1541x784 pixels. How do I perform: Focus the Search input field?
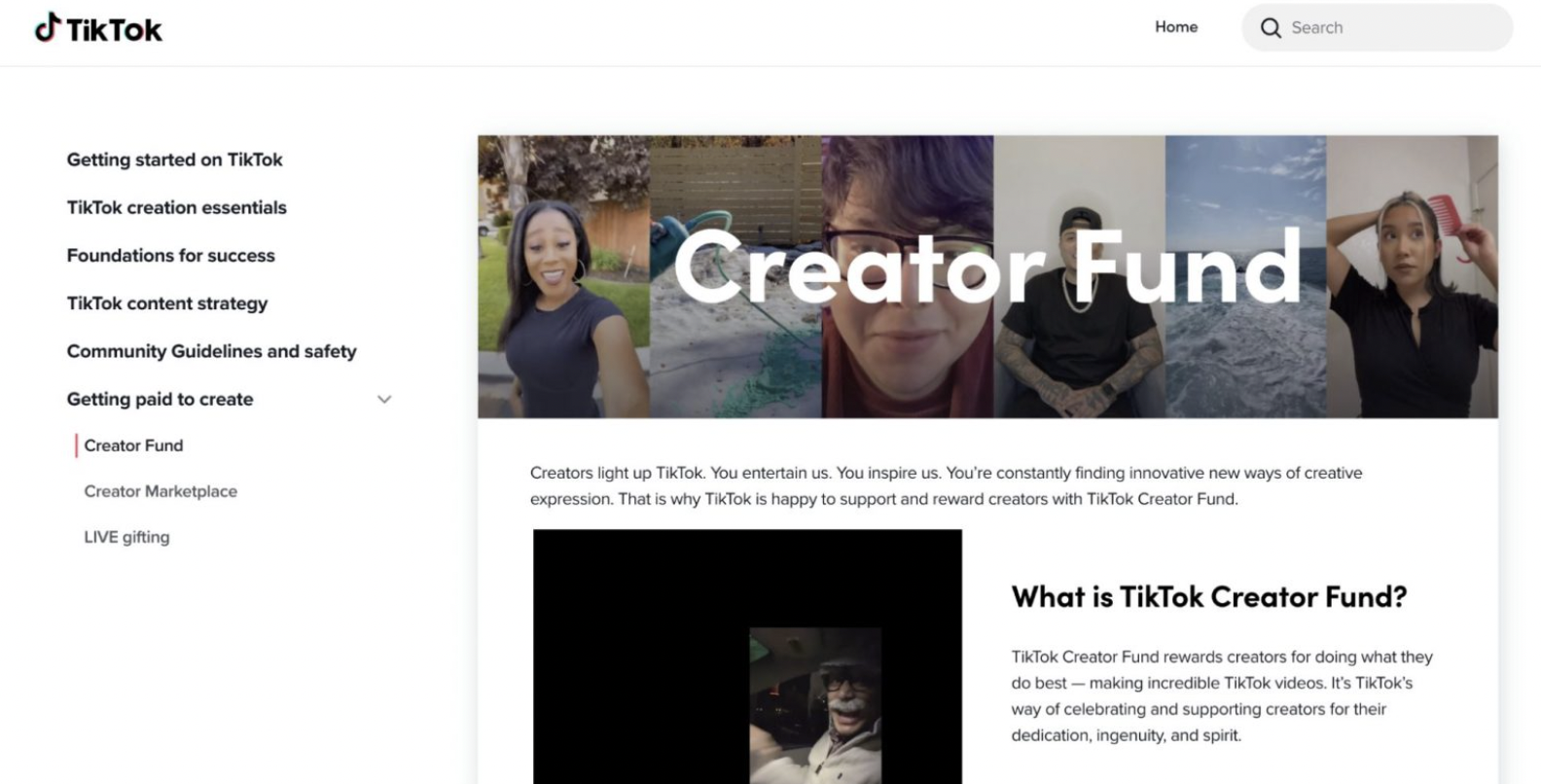point(1377,27)
